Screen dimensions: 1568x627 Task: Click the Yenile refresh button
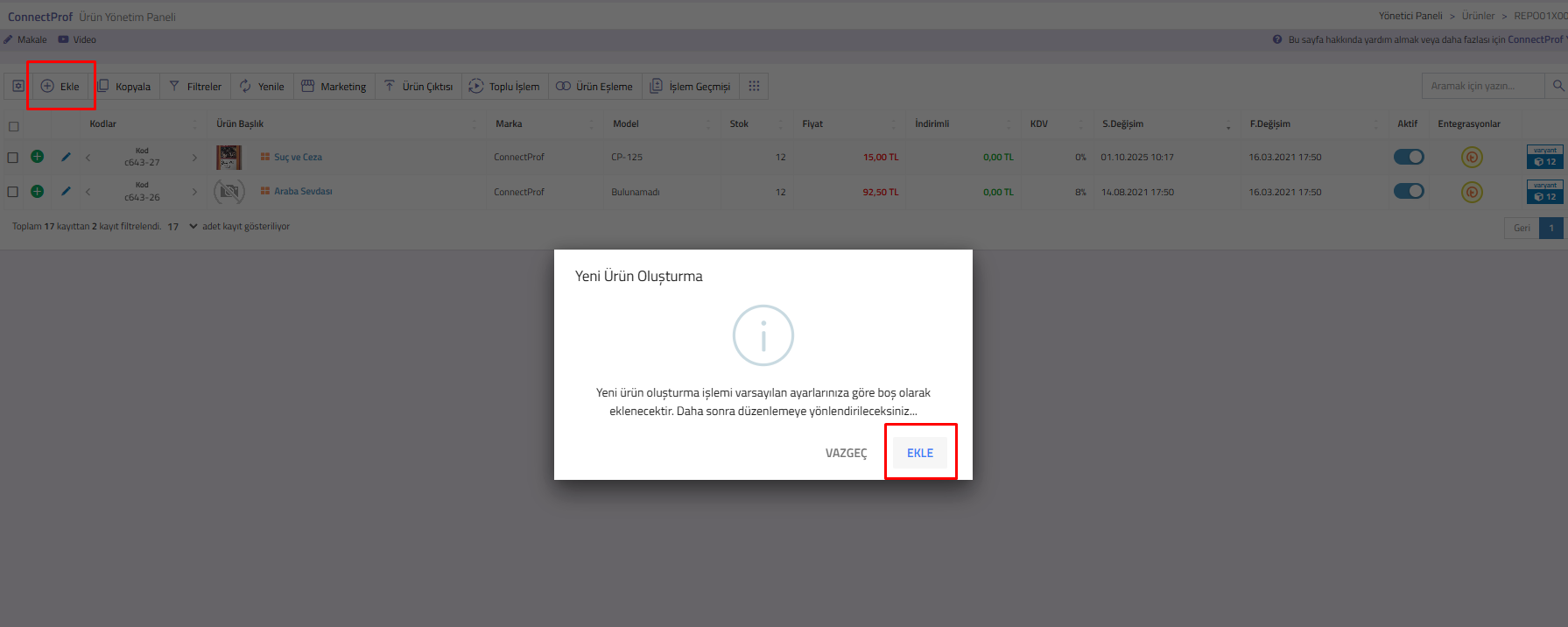coord(262,86)
